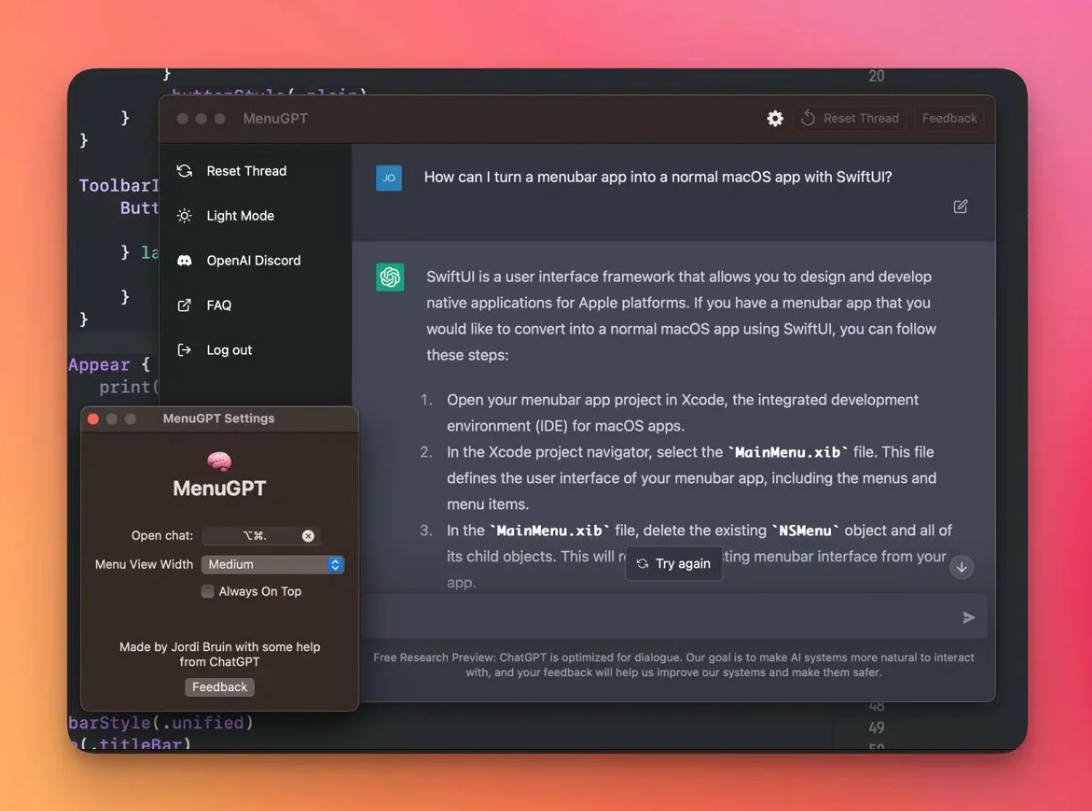Click the brain icon in MenuGPT Settings
Image resolution: width=1092 pixels, height=811 pixels.
tap(219, 461)
